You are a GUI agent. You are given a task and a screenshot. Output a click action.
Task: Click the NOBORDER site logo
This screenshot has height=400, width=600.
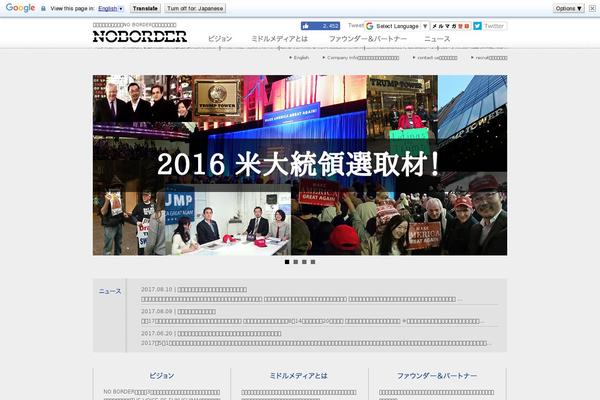point(140,36)
